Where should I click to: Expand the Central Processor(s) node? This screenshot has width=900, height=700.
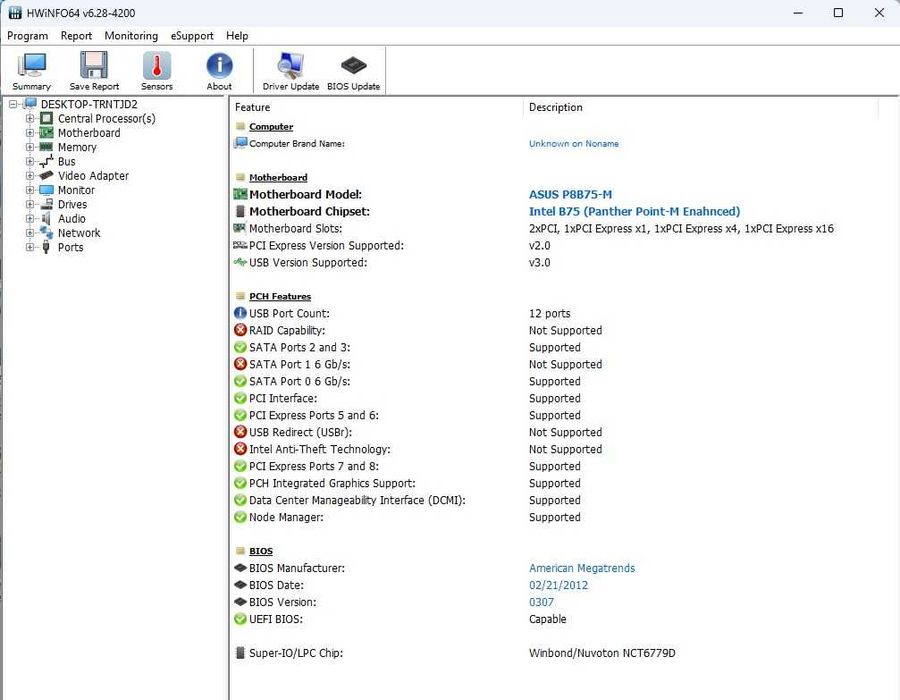coord(30,119)
